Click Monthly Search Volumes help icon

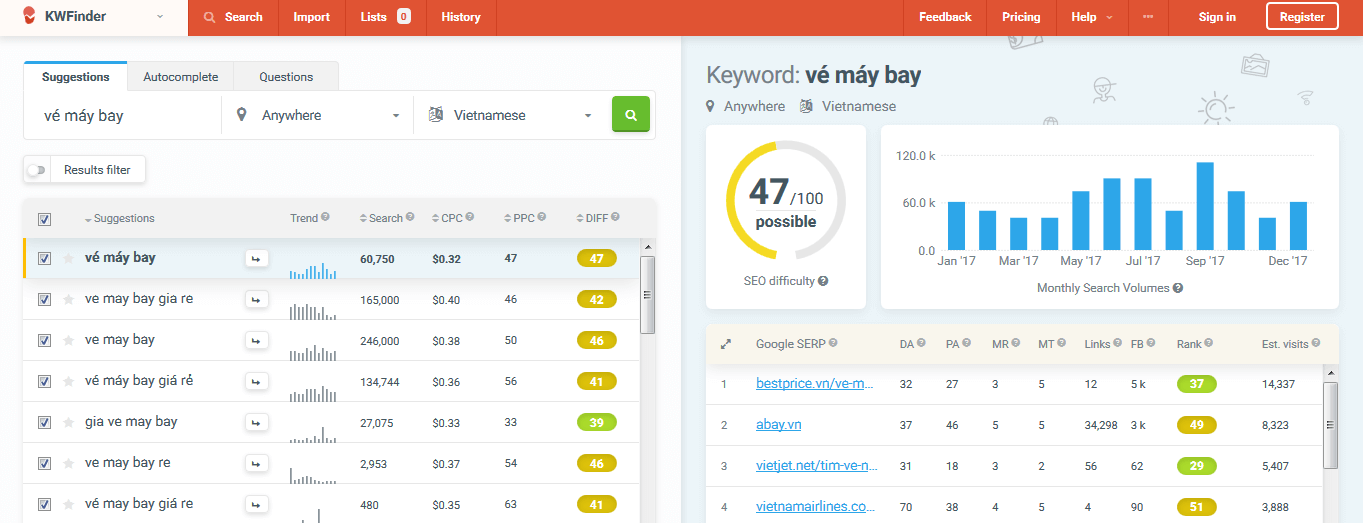coord(1178,288)
